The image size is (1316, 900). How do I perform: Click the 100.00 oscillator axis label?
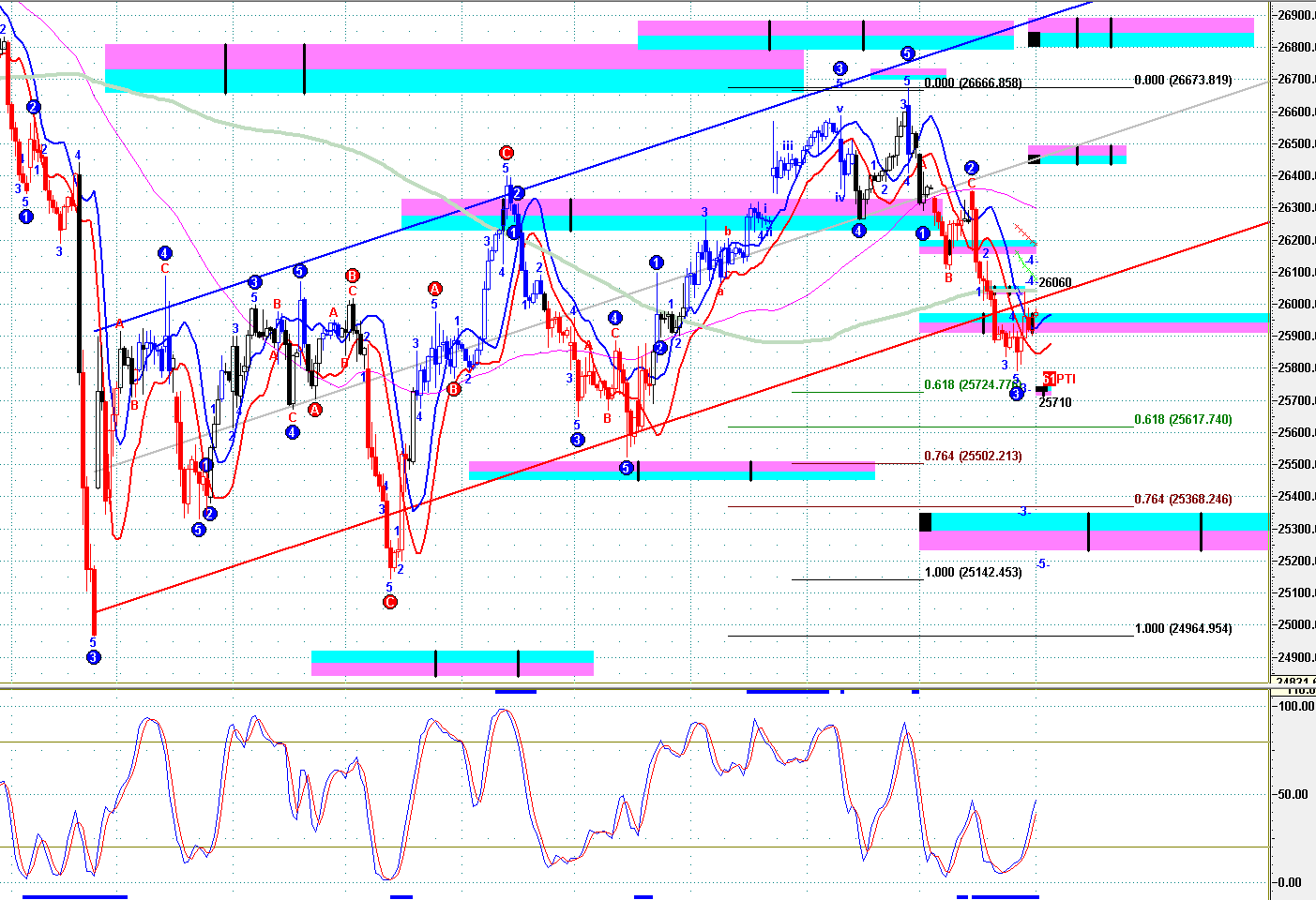tap(1296, 706)
